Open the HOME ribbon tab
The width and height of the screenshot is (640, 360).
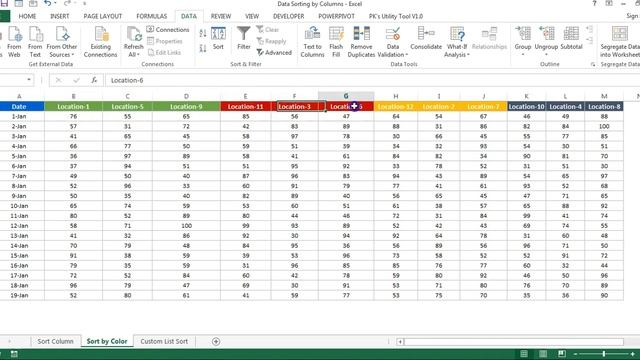coord(27,16)
